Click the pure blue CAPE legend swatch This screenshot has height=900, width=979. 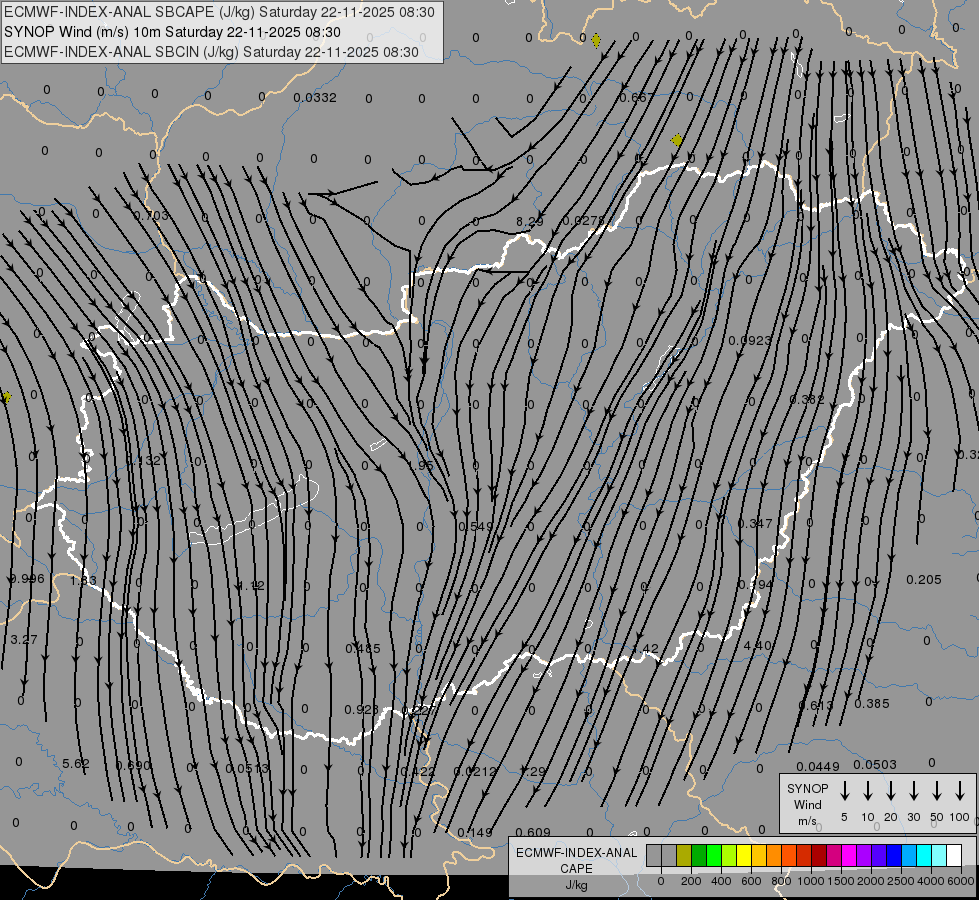click(894, 856)
